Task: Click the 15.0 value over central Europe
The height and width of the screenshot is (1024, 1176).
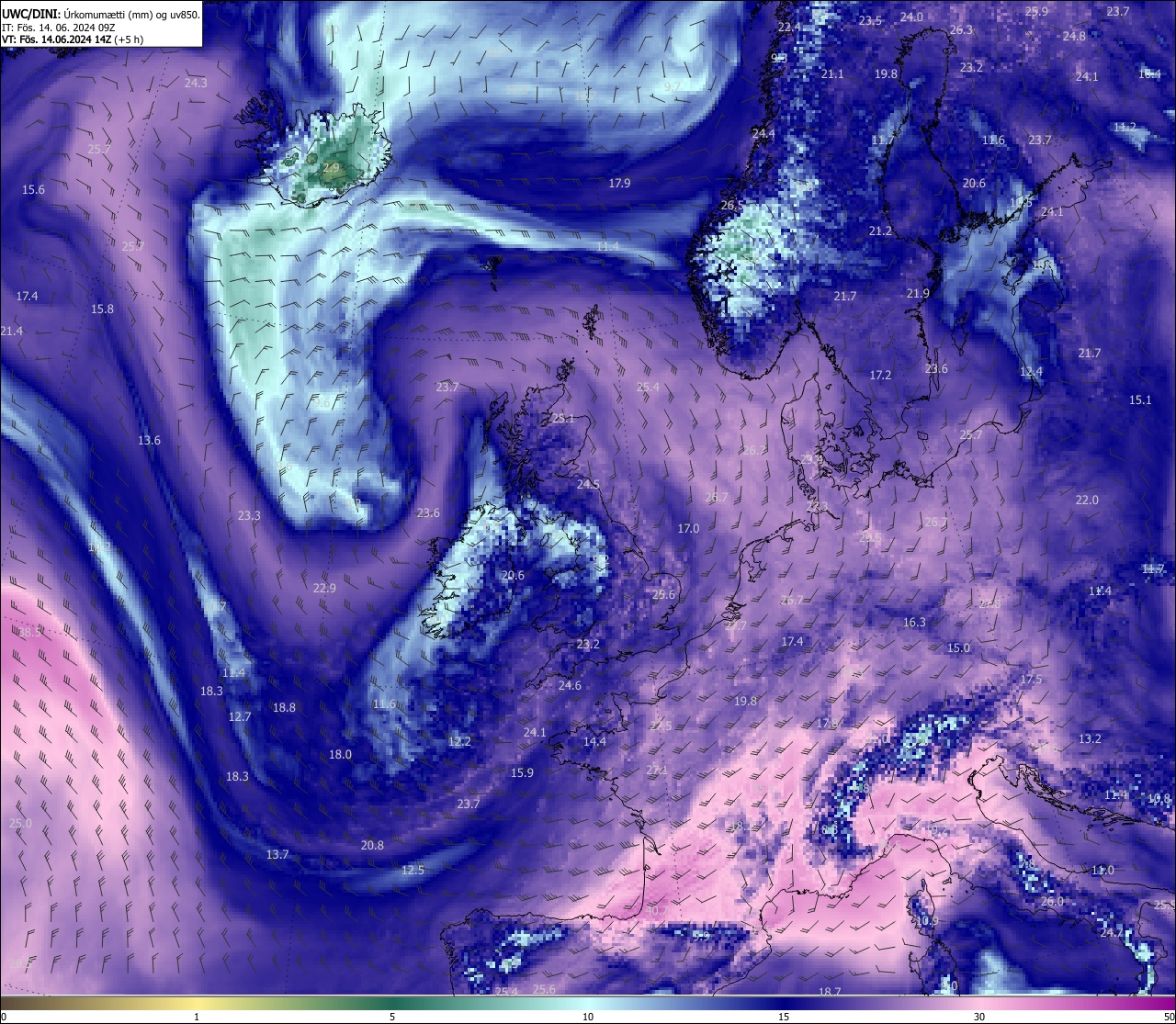Action: 958,647
